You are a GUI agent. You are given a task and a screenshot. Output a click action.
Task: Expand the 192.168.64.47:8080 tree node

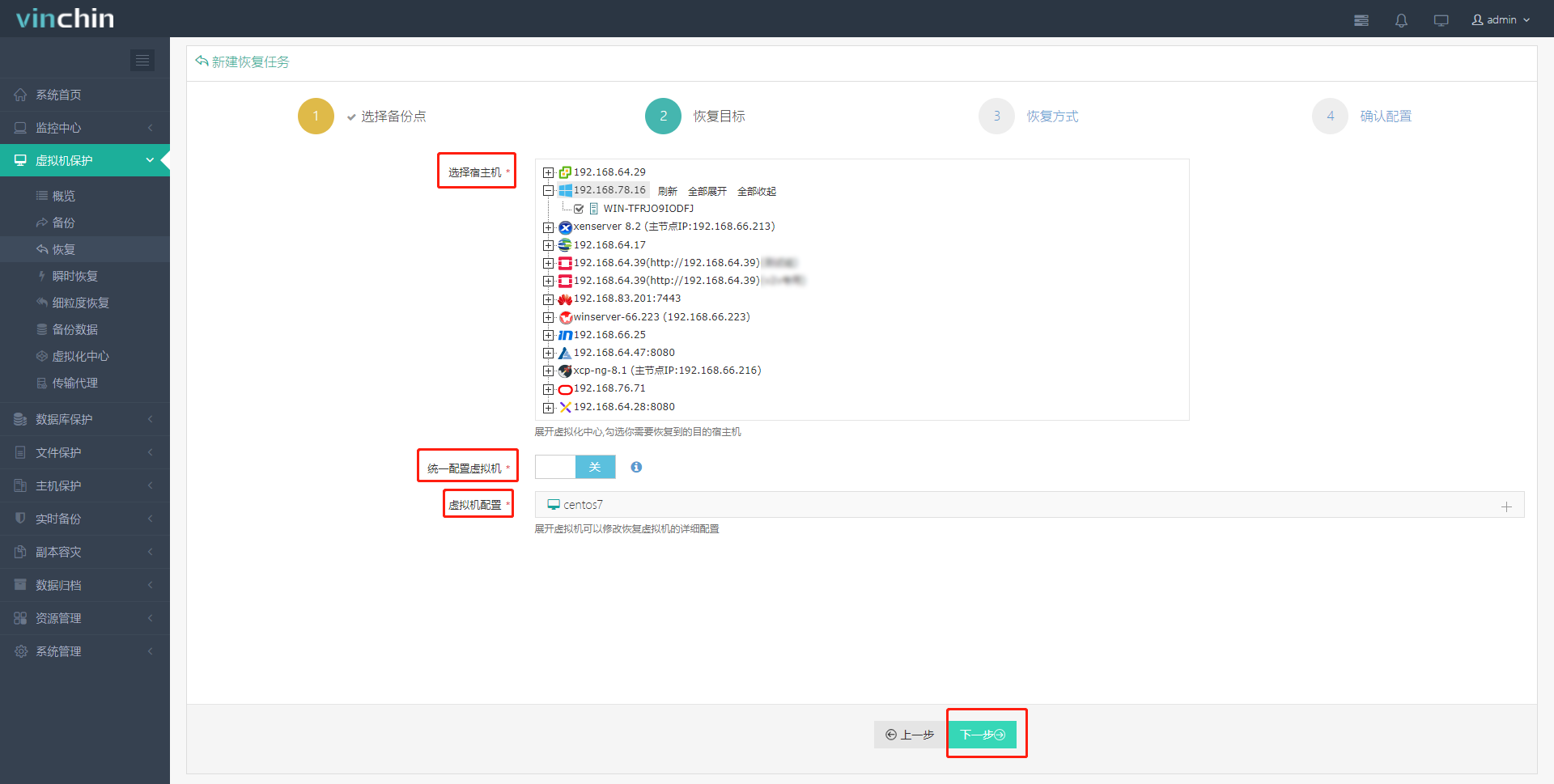pyautogui.click(x=549, y=353)
